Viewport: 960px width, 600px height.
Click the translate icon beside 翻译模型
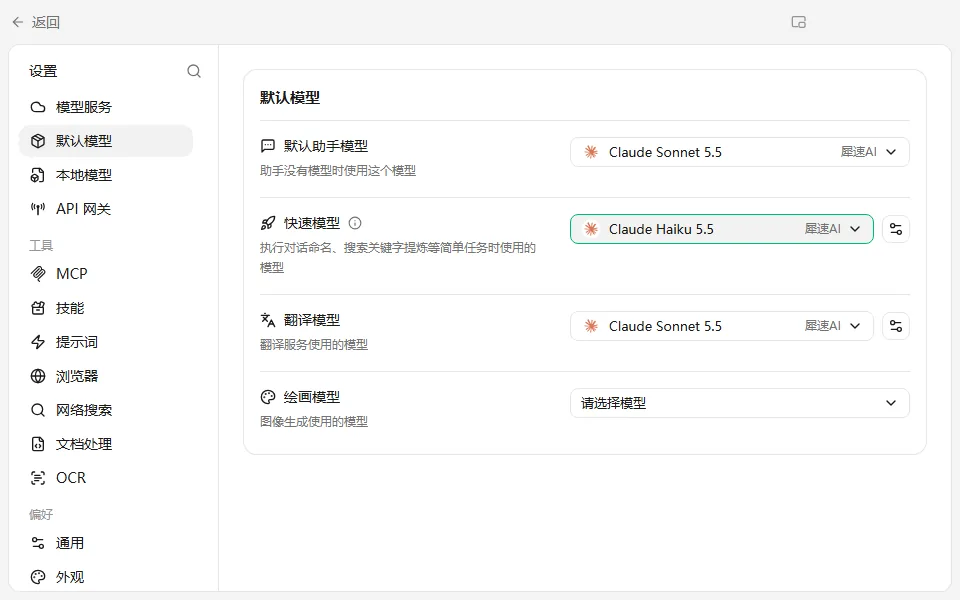point(268,320)
